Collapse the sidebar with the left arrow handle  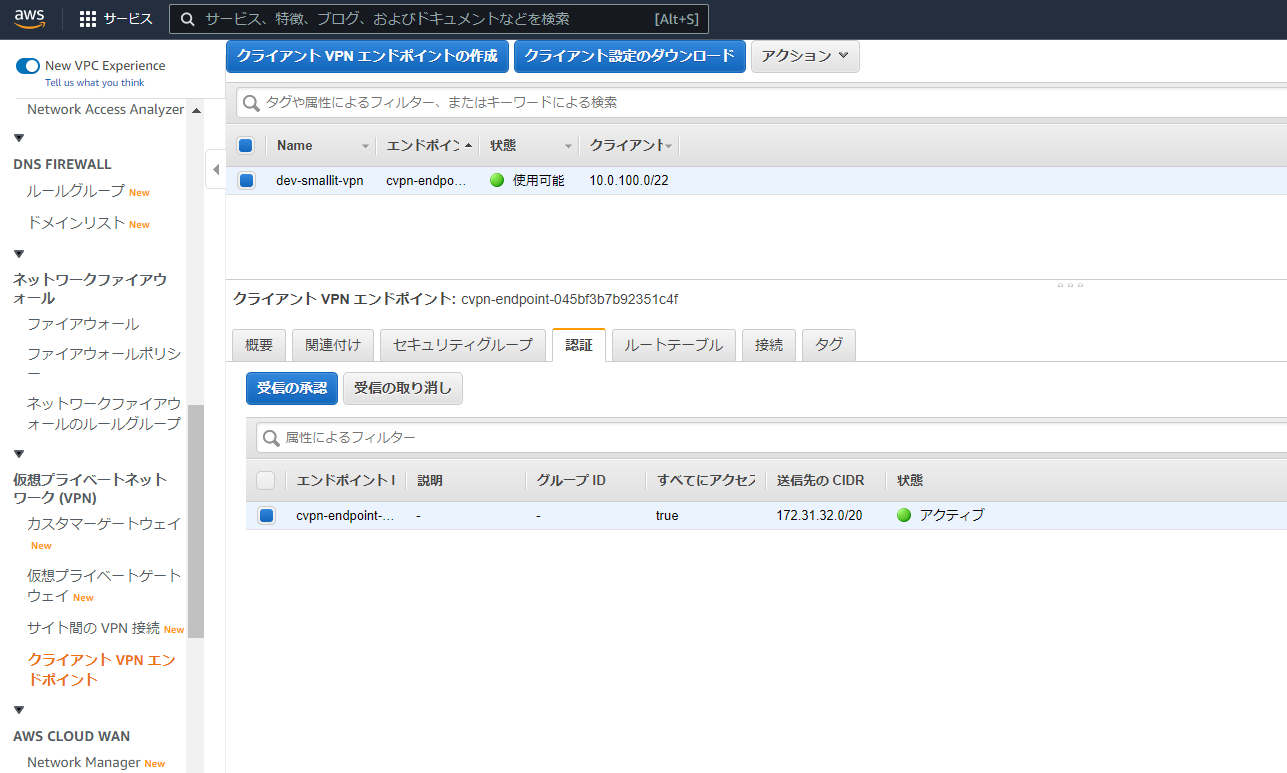(x=216, y=170)
